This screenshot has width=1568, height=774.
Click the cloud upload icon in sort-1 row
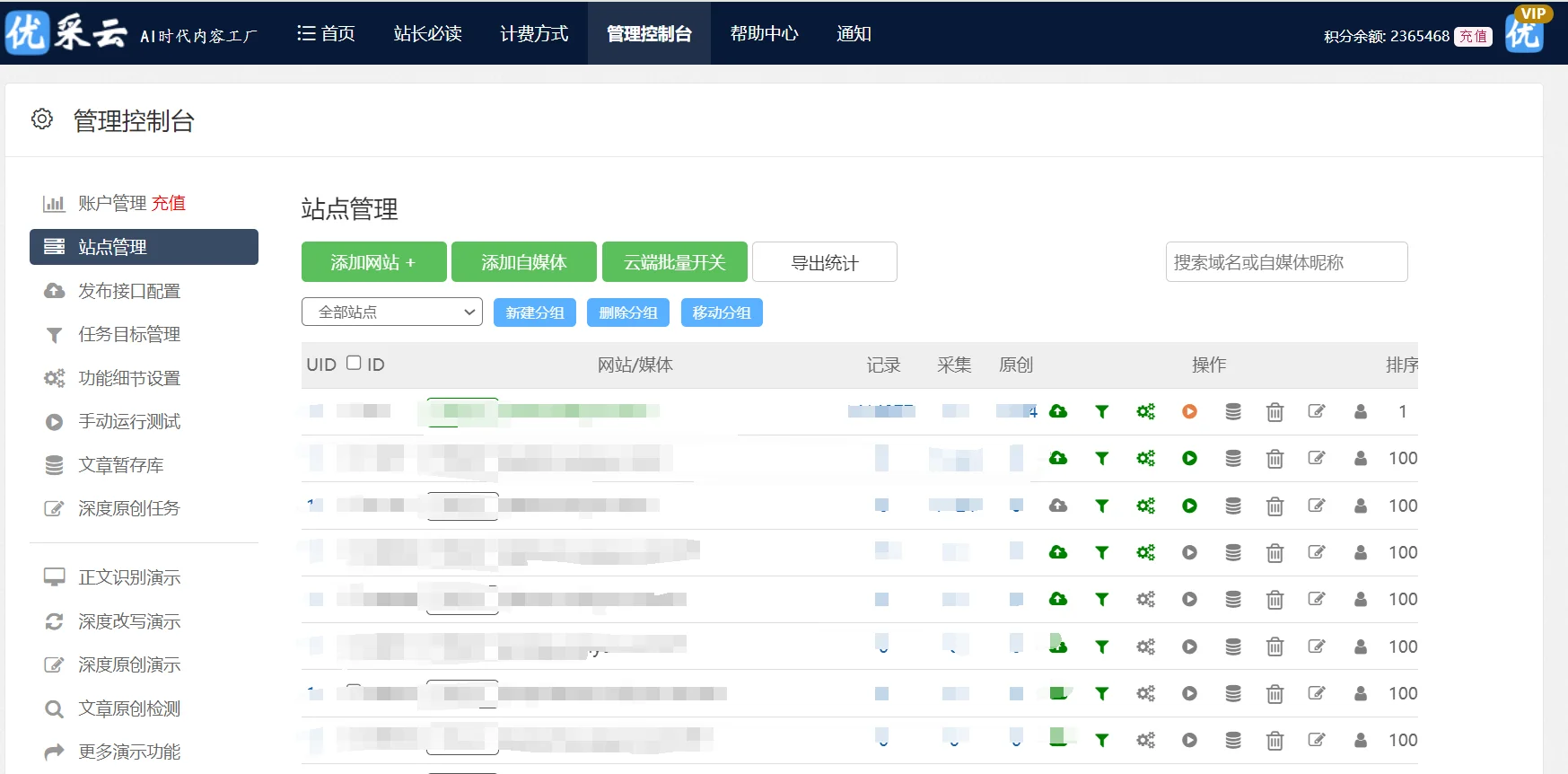coord(1058,411)
